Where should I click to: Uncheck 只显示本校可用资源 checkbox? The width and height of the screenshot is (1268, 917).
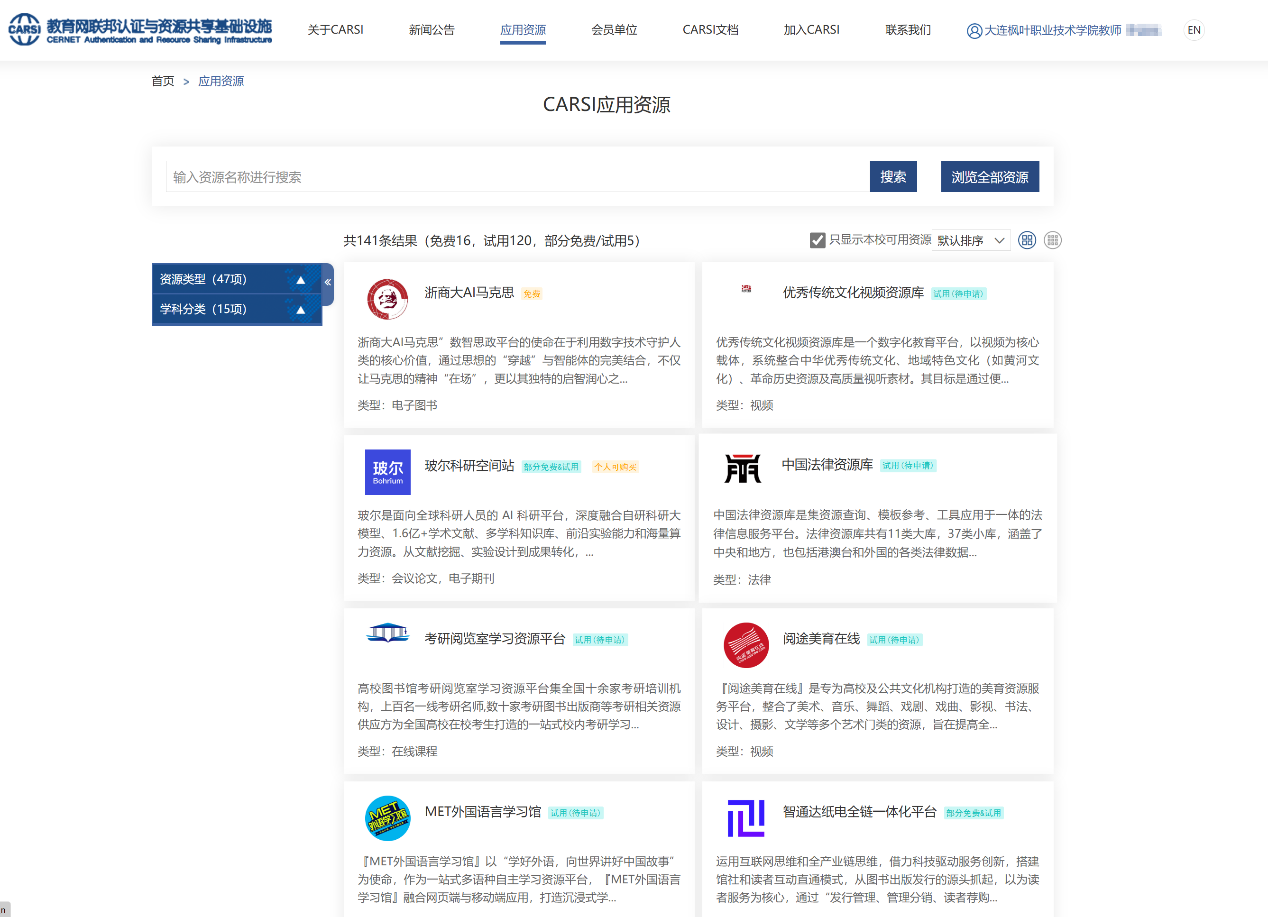(x=818, y=240)
